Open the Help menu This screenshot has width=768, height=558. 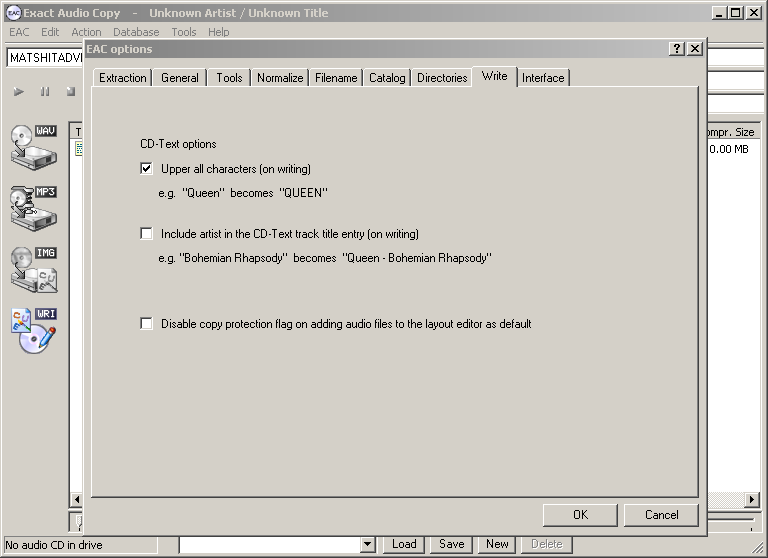pyautogui.click(x=218, y=32)
